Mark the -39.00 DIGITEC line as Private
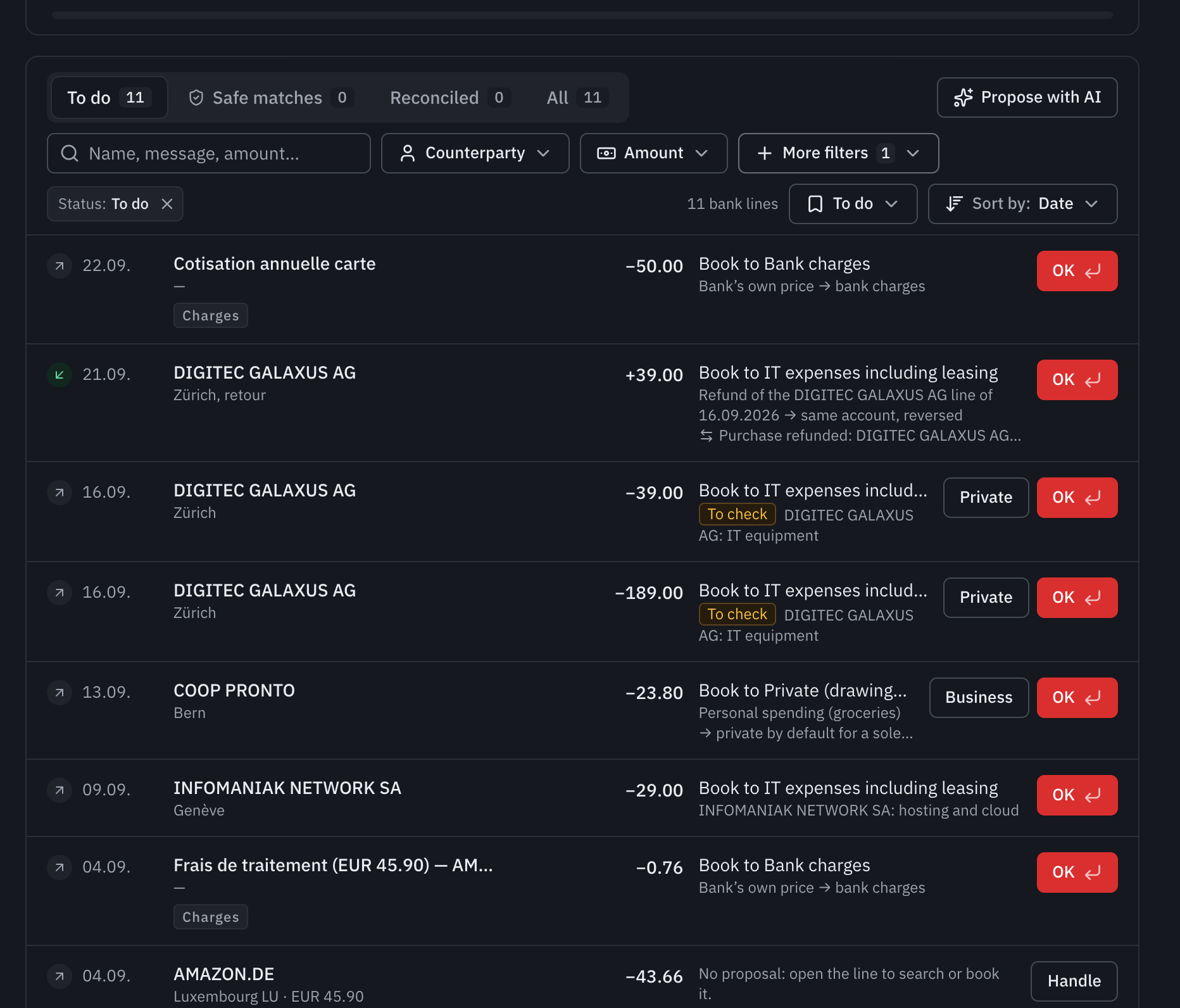Image resolution: width=1180 pixels, height=1008 pixels. [986, 498]
